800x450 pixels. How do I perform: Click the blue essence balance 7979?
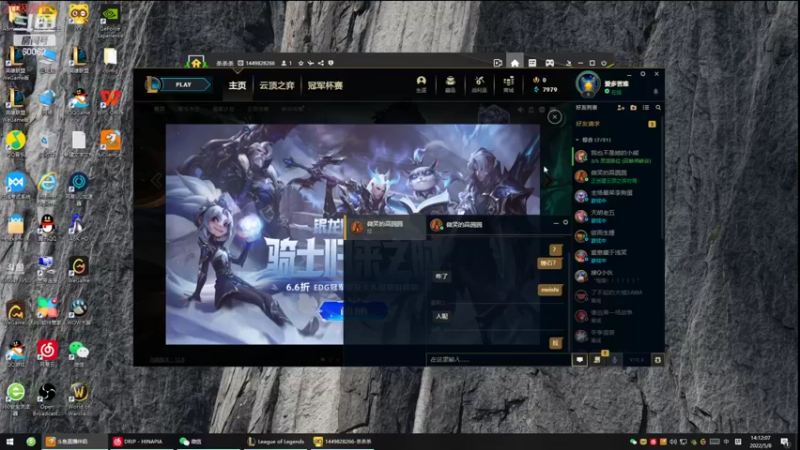pyautogui.click(x=545, y=90)
